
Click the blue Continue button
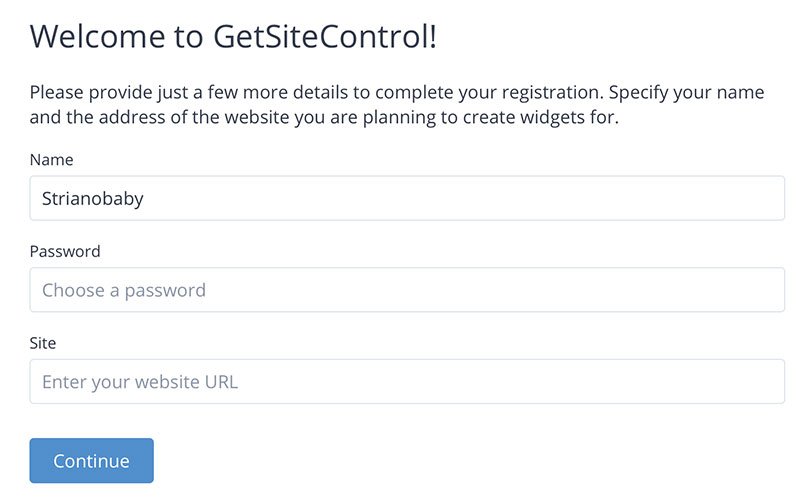(x=91, y=461)
